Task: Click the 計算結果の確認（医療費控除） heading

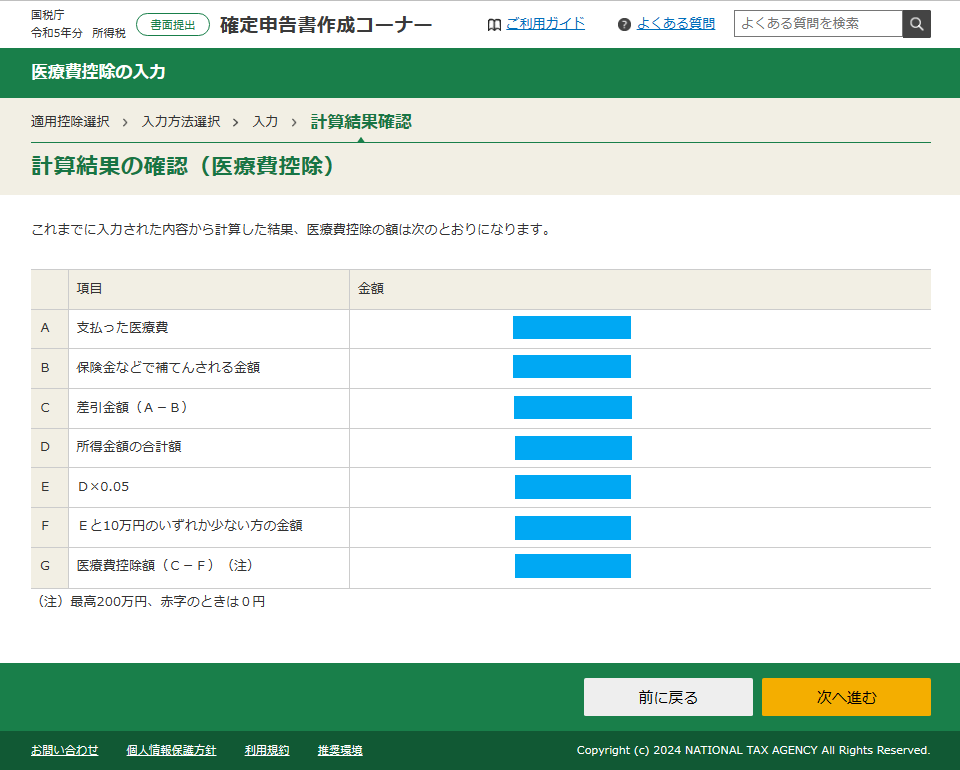Action: pyautogui.click(x=182, y=166)
